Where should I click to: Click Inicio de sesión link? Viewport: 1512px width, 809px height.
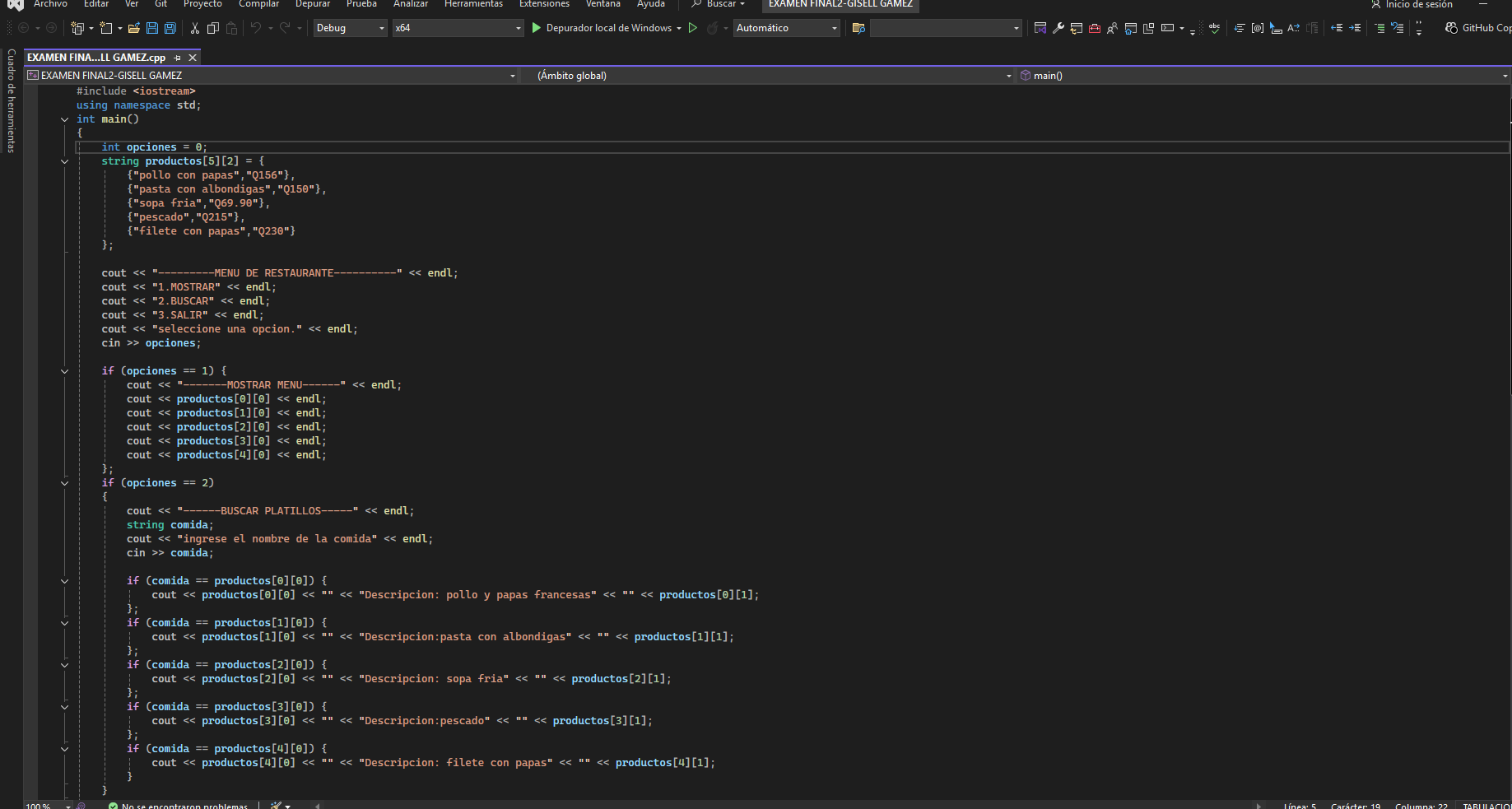(1418, 5)
